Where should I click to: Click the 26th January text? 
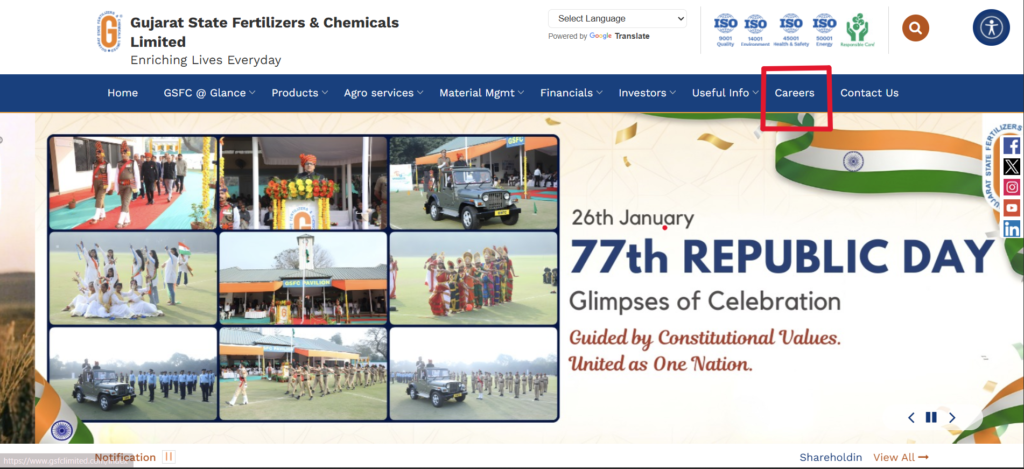633,218
